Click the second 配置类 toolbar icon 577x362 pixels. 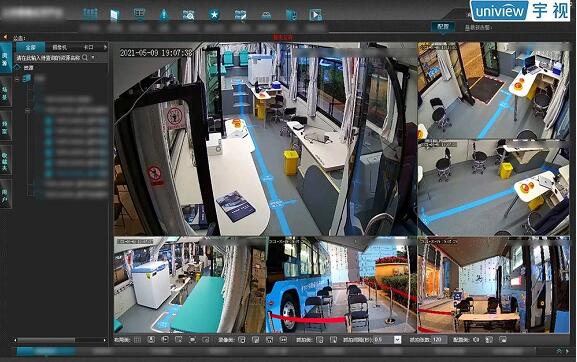point(489,340)
